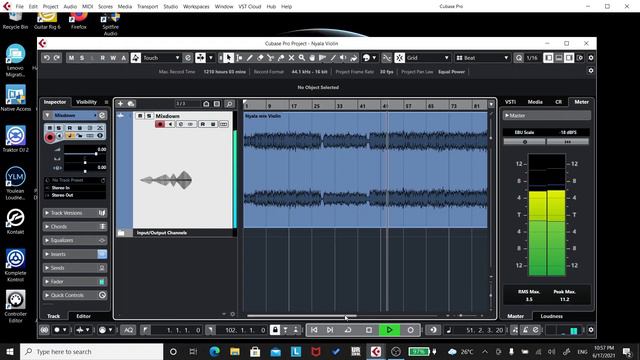Viewport: 640px width, 360px height.
Task: Click the green Play transport button
Action: [389, 330]
